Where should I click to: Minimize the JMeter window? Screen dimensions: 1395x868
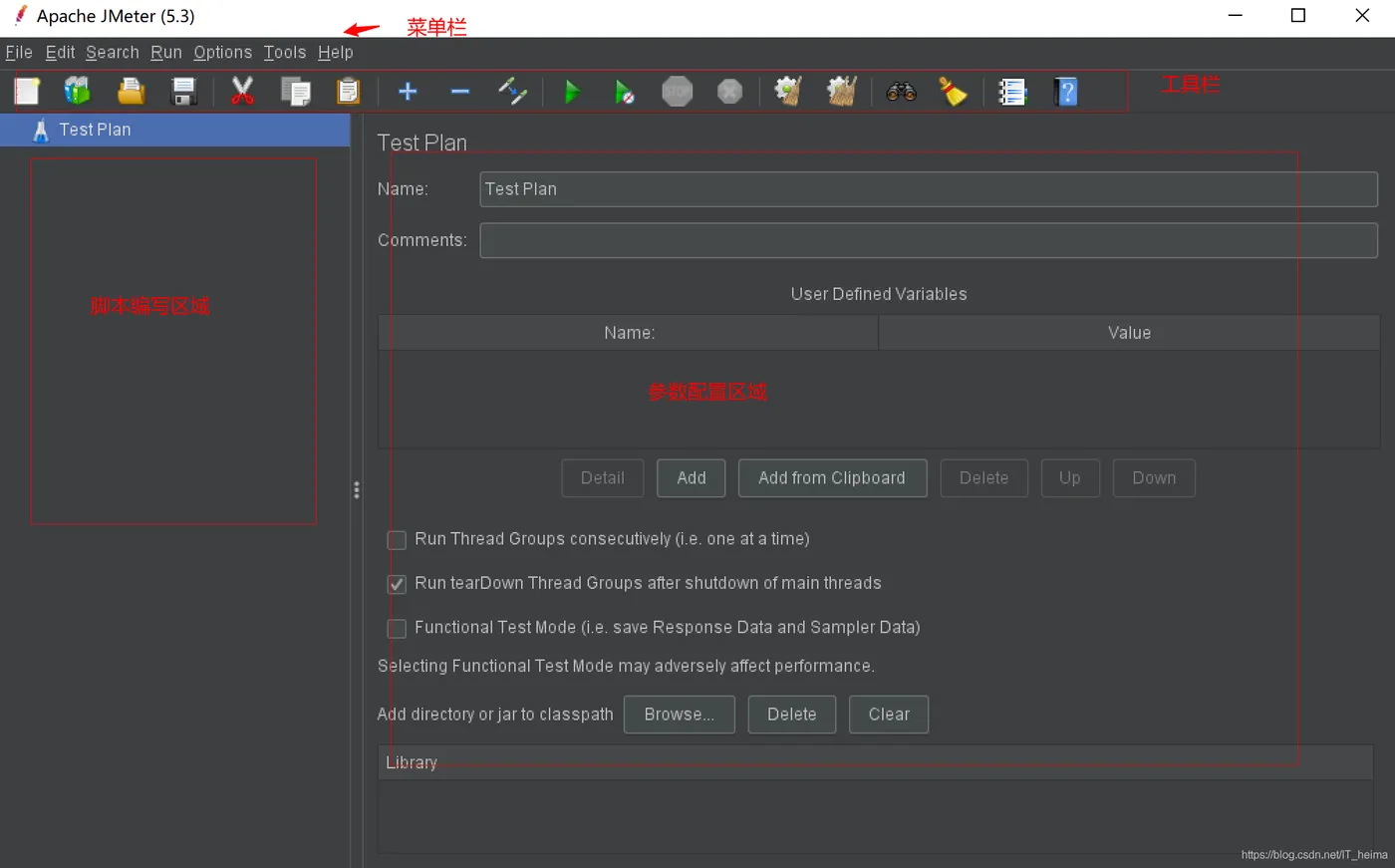[1236, 16]
